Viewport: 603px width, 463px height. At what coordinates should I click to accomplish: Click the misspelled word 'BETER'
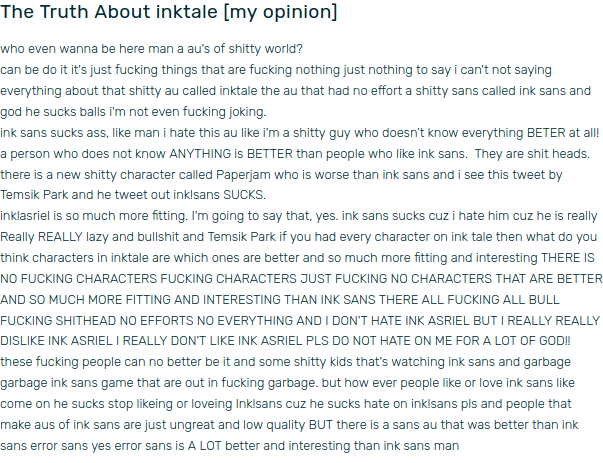[546, 133]
